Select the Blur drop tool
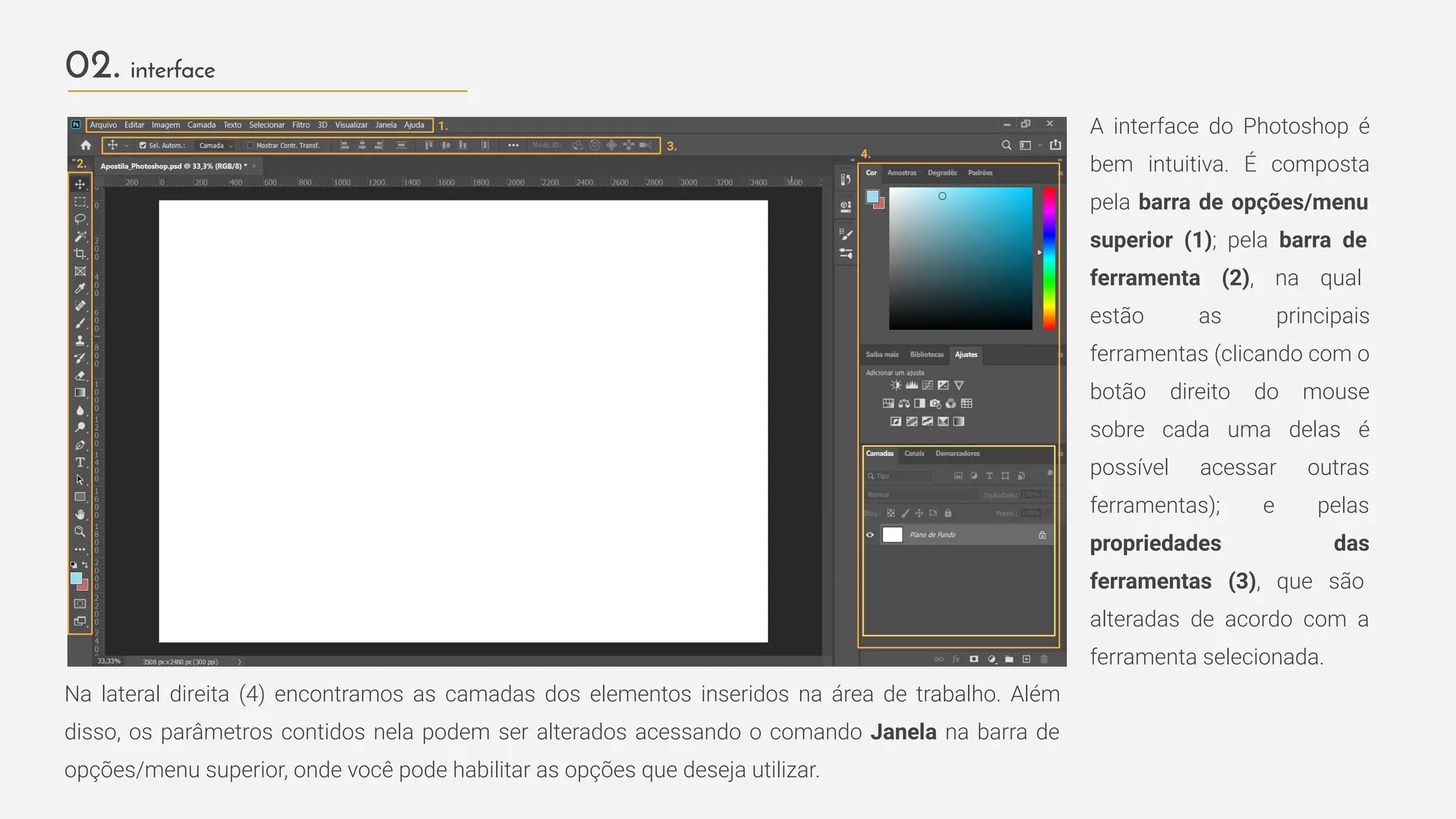1456x819 pixels. (80, 410)
